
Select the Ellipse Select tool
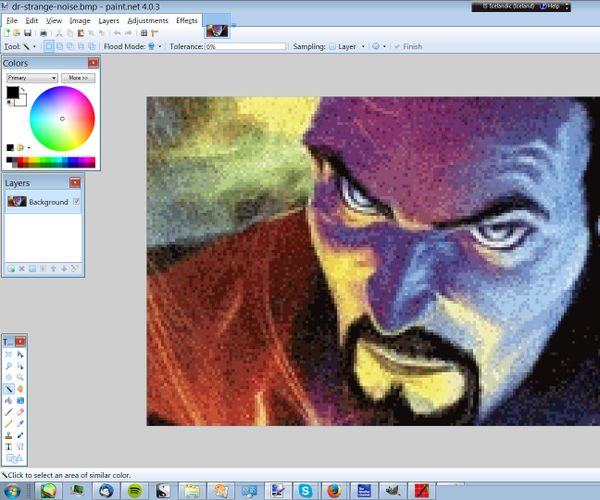[8, 378]
